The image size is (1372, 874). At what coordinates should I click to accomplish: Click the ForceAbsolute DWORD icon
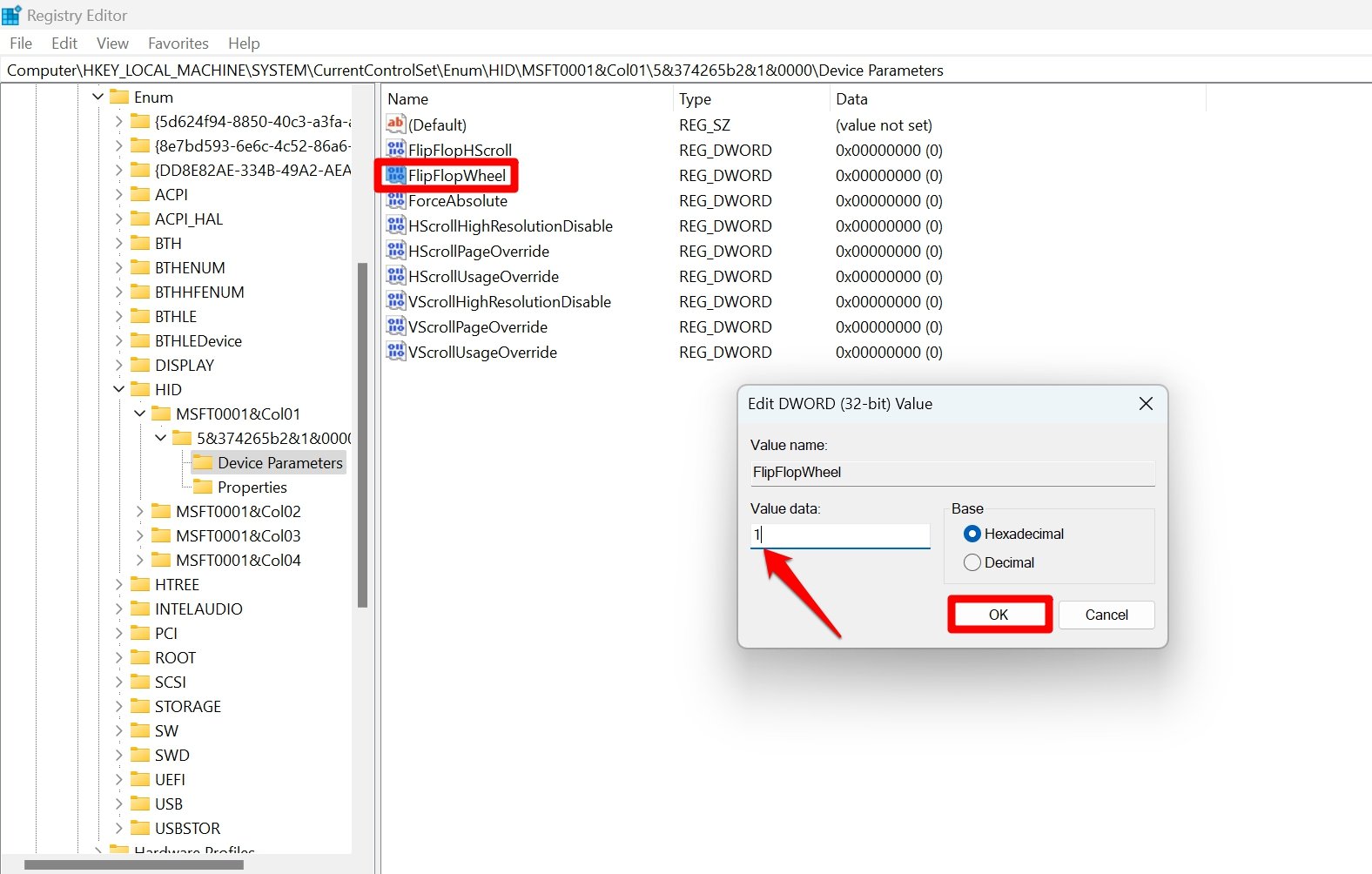[x=396, y=200]
